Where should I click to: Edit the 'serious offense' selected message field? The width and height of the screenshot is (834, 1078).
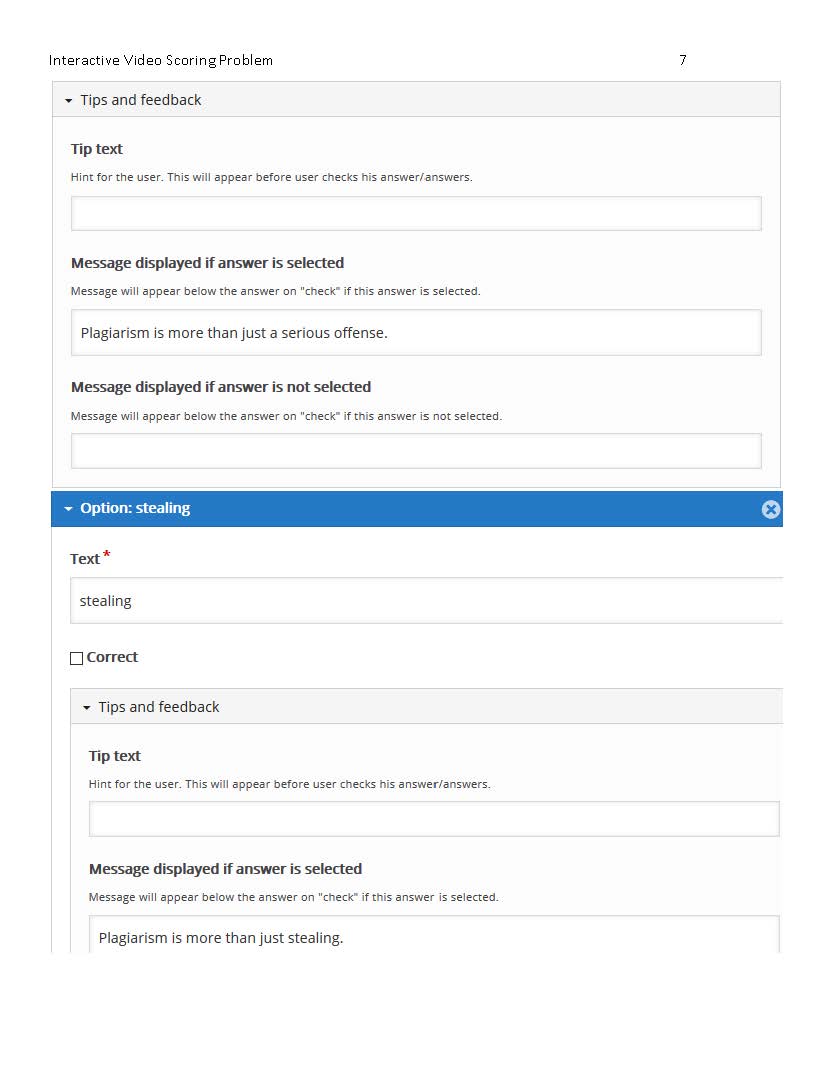click(x=416, y=333)
